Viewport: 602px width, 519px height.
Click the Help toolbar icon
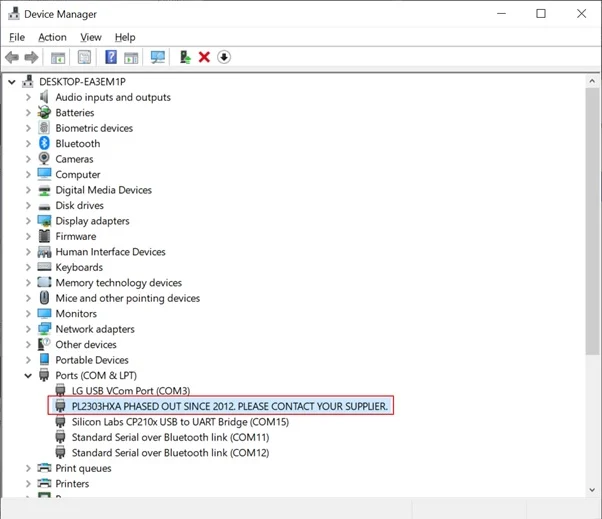click(x=110, y=57)
